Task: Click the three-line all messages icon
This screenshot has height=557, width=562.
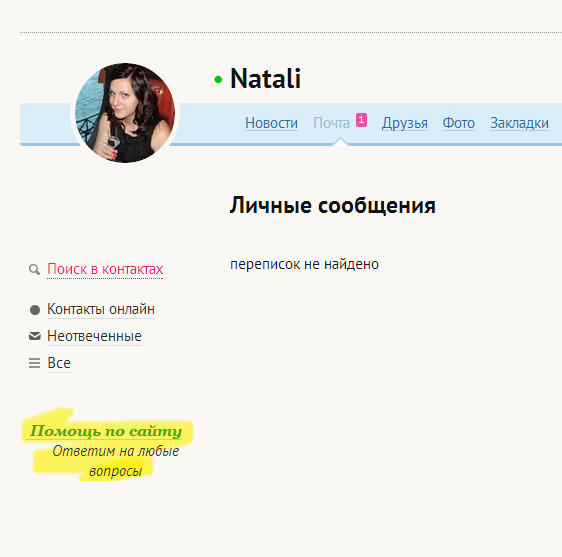Action: pyautogui.click(x=34, y=363)
